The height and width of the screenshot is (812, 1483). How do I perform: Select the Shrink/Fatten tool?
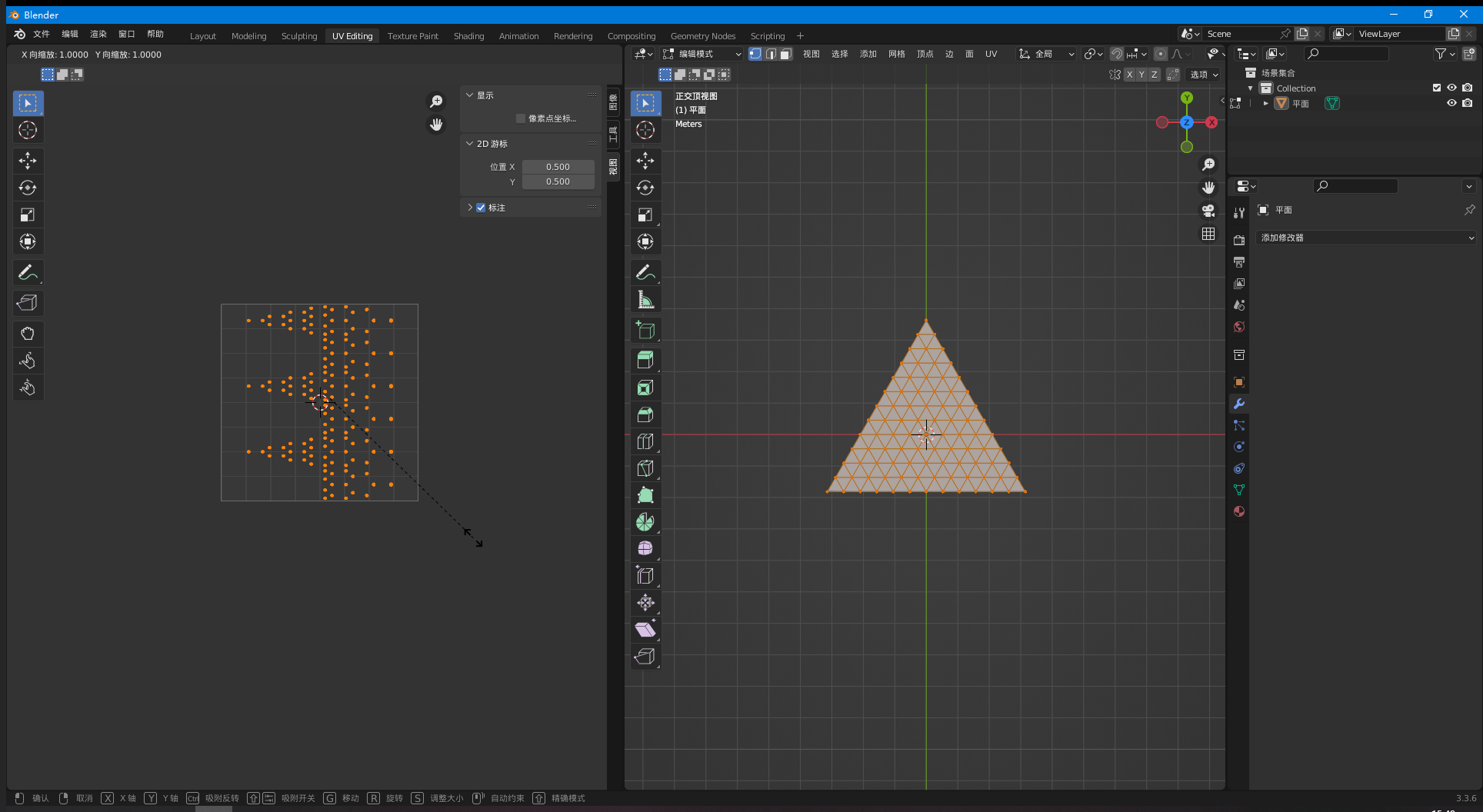click(x=645, y=603)
